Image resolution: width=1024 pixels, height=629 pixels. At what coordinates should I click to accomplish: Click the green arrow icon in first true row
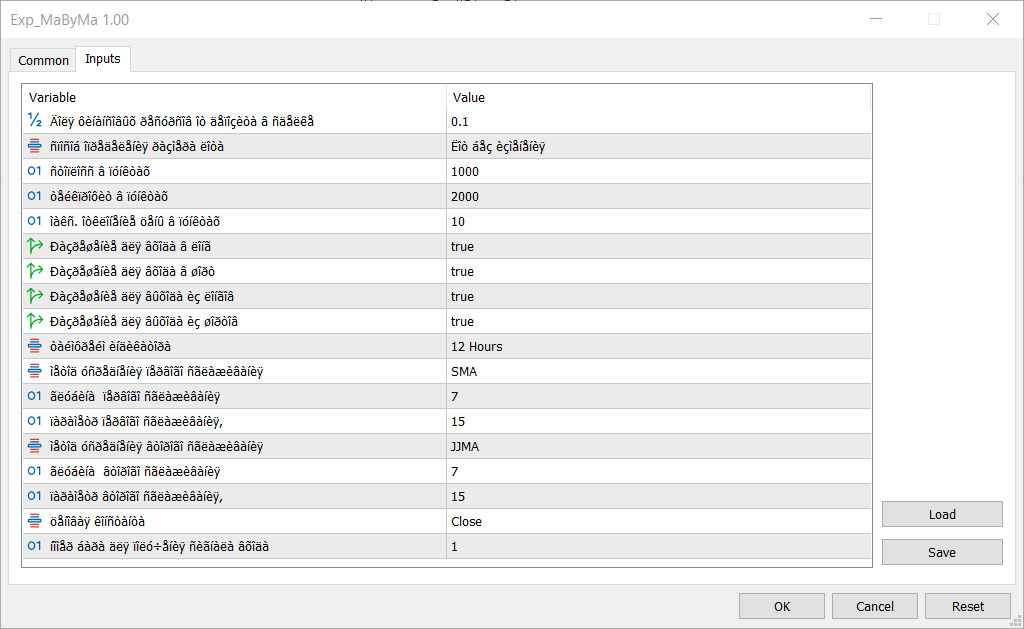tap(35, 246)
